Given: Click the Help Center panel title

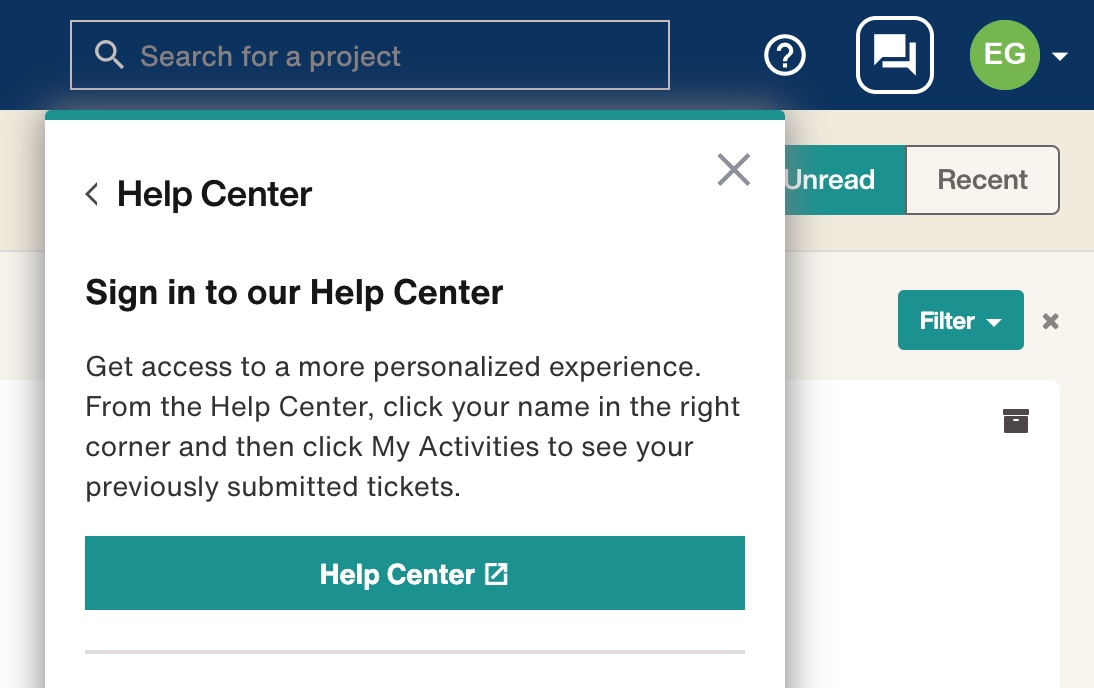Looking at the screenshot, I should click(x=214, y=194).
